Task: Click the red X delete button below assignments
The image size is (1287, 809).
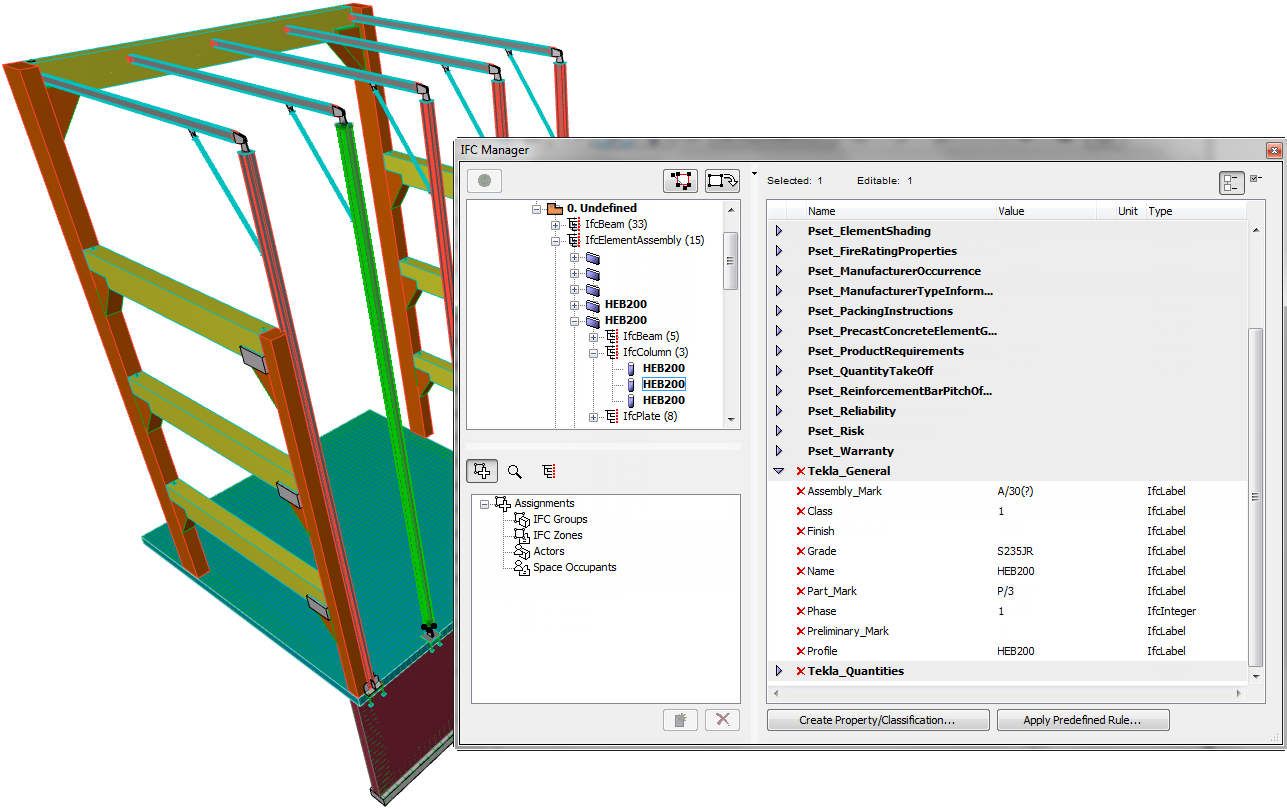Action: (x=722, y=720)
